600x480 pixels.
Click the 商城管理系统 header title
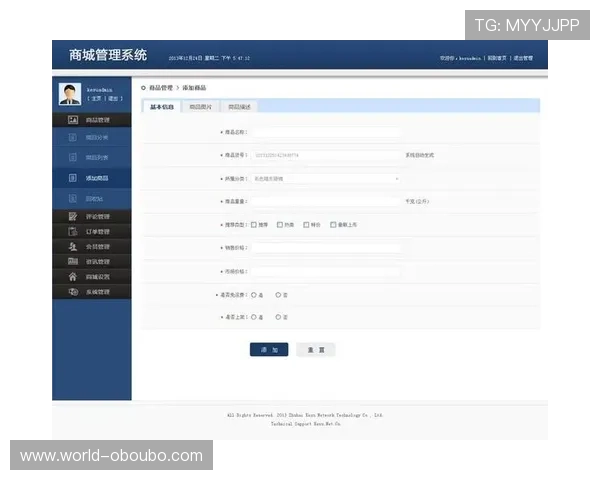click(x=108, y=55)
